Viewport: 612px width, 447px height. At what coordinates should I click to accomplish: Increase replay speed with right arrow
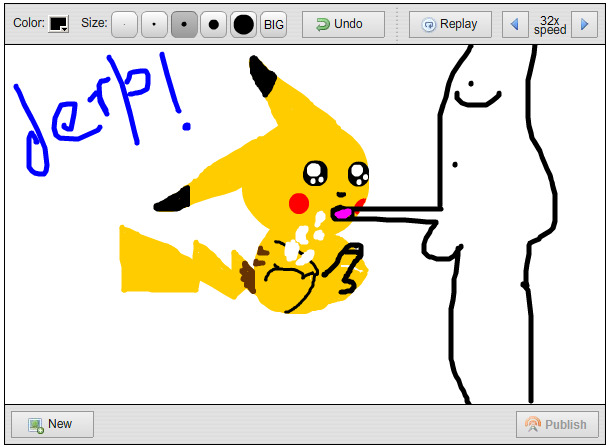coord(585,24)
